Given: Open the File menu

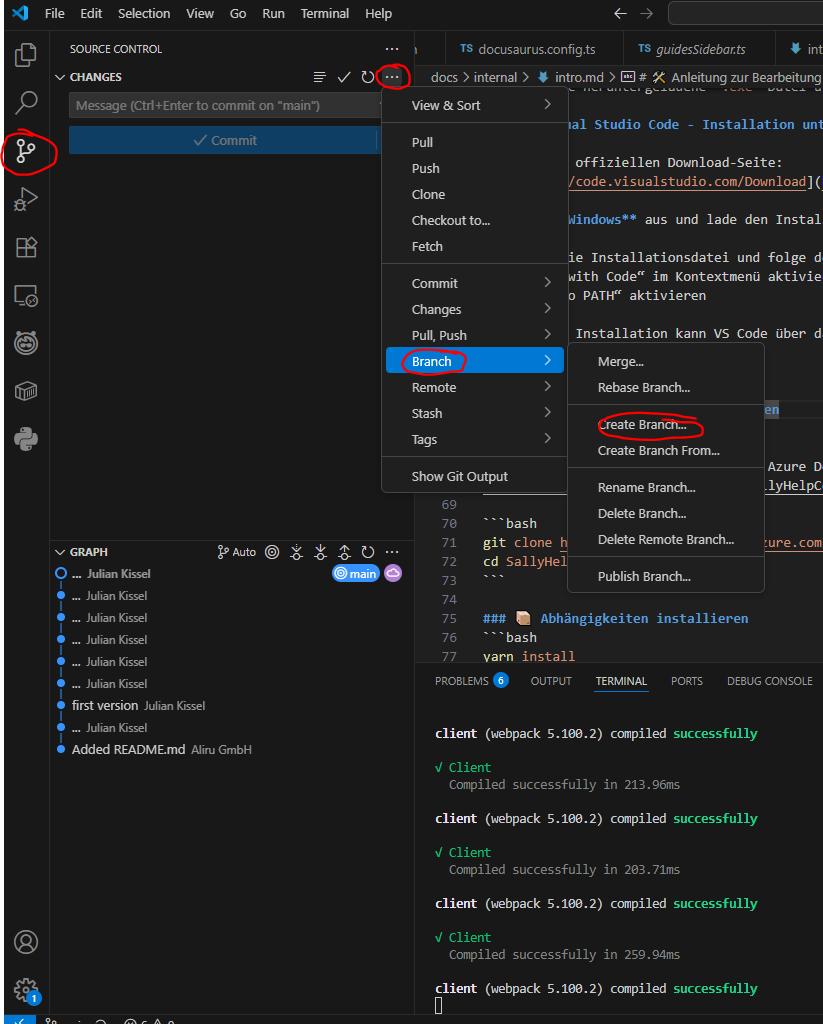Looking at the screenshot, I should point(54,13).
